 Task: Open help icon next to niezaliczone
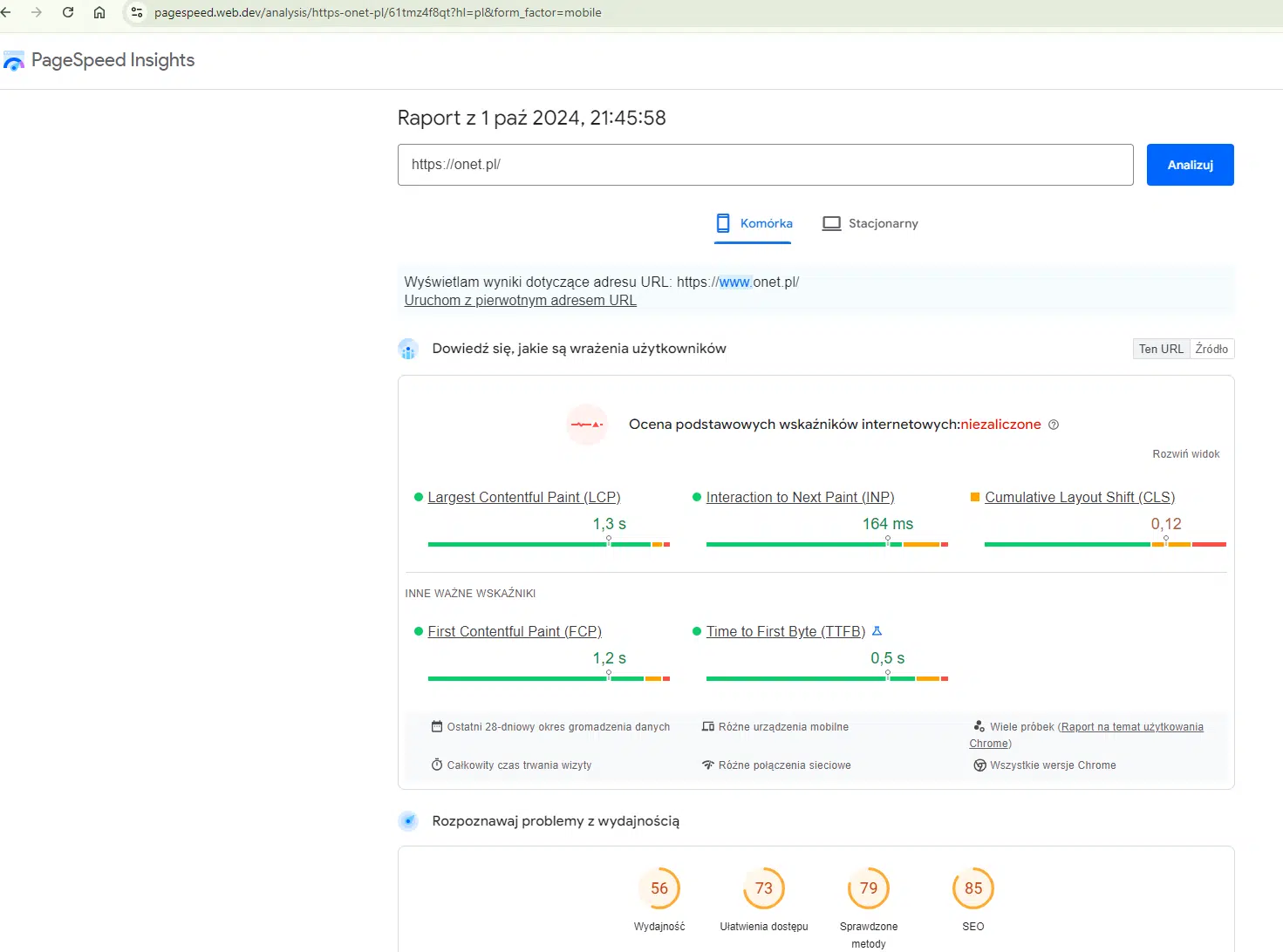pyautogui.click(x=1054, y=425)
